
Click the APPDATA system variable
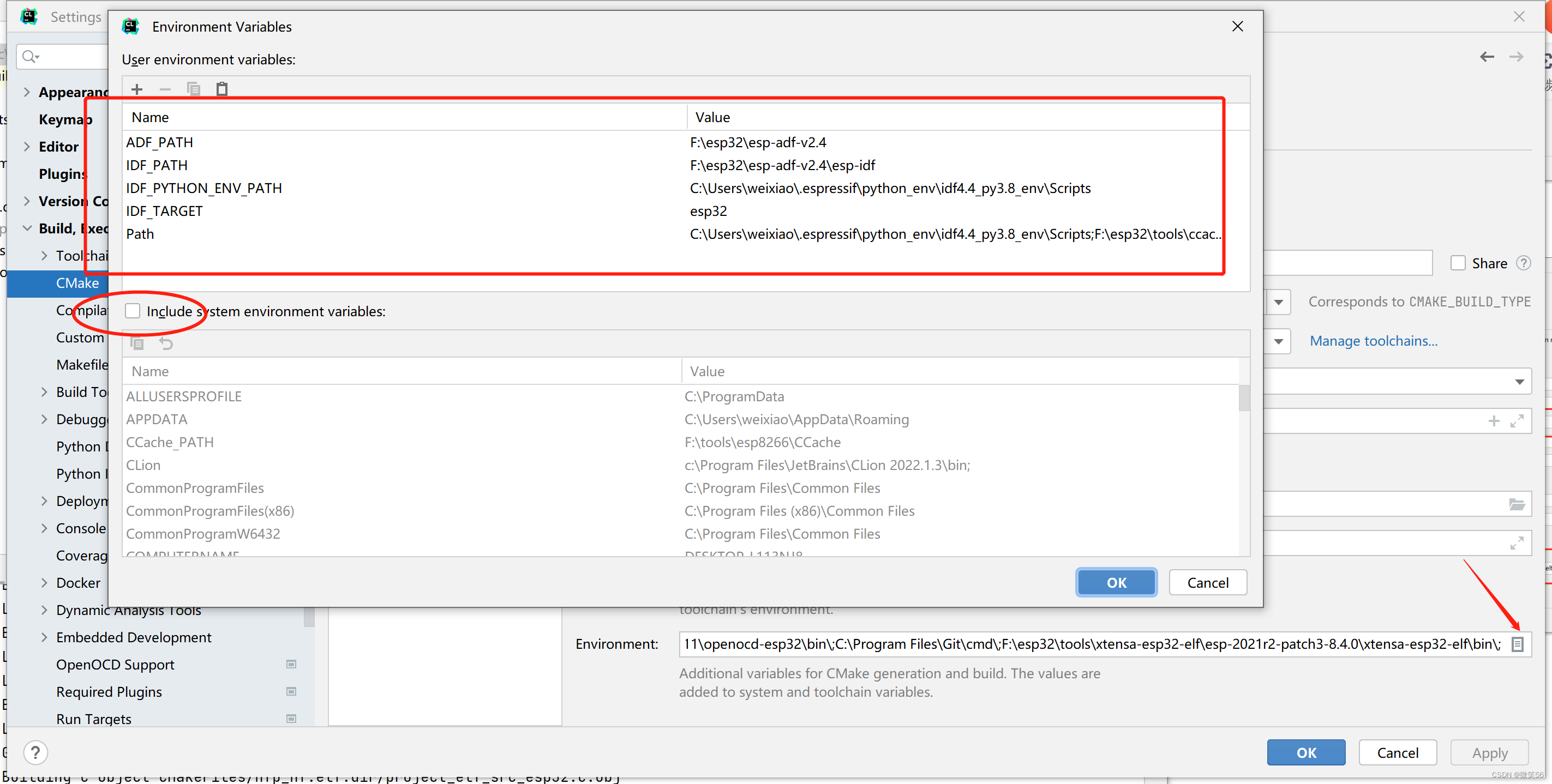pyautogui.click(x=681, y=419)
